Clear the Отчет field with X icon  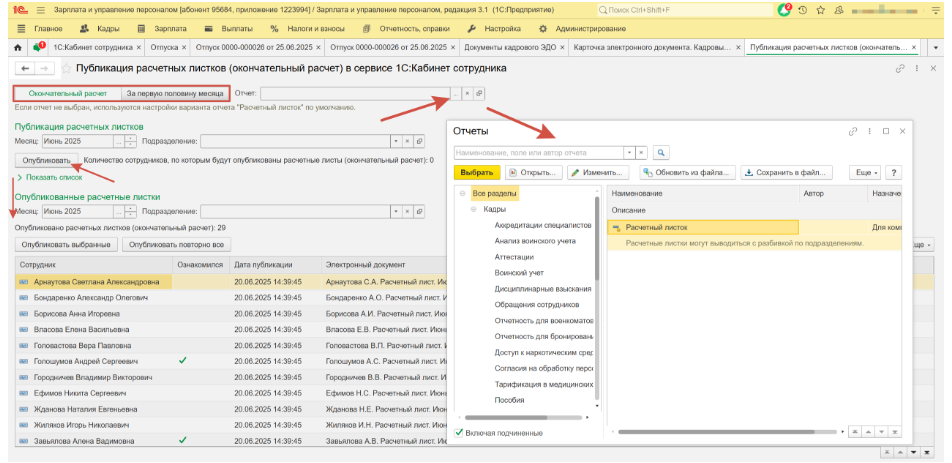[x=468, y=93]
